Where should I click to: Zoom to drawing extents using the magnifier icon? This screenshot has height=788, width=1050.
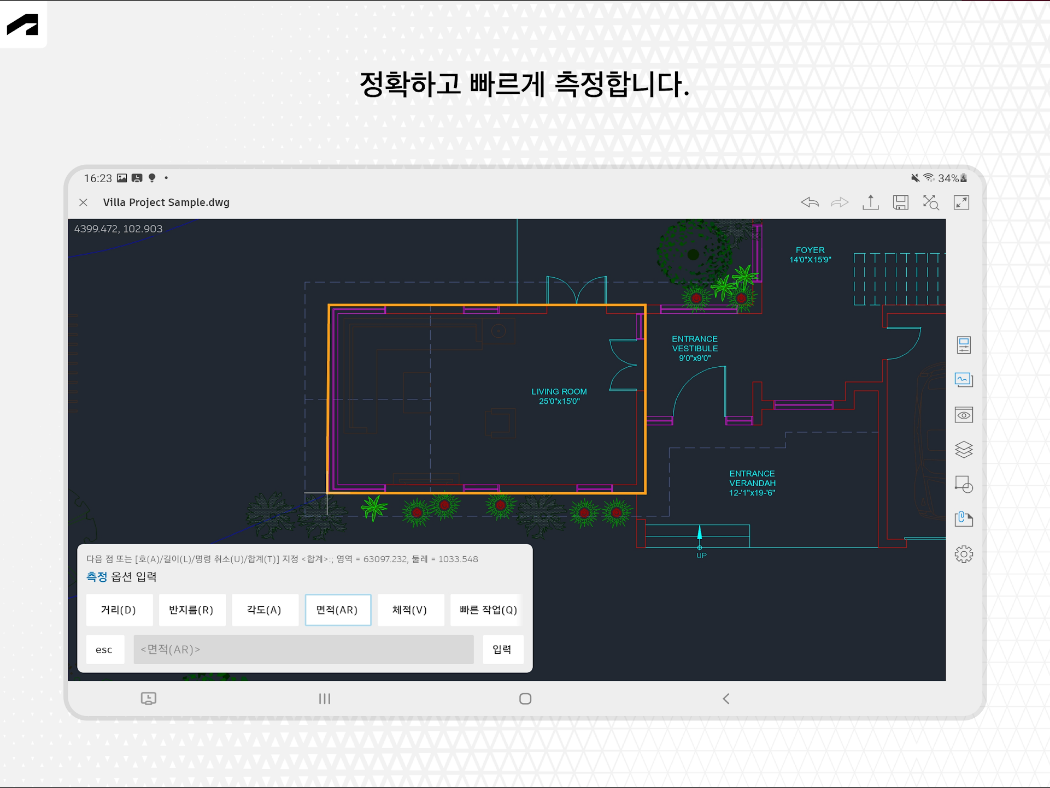point(930,202)
